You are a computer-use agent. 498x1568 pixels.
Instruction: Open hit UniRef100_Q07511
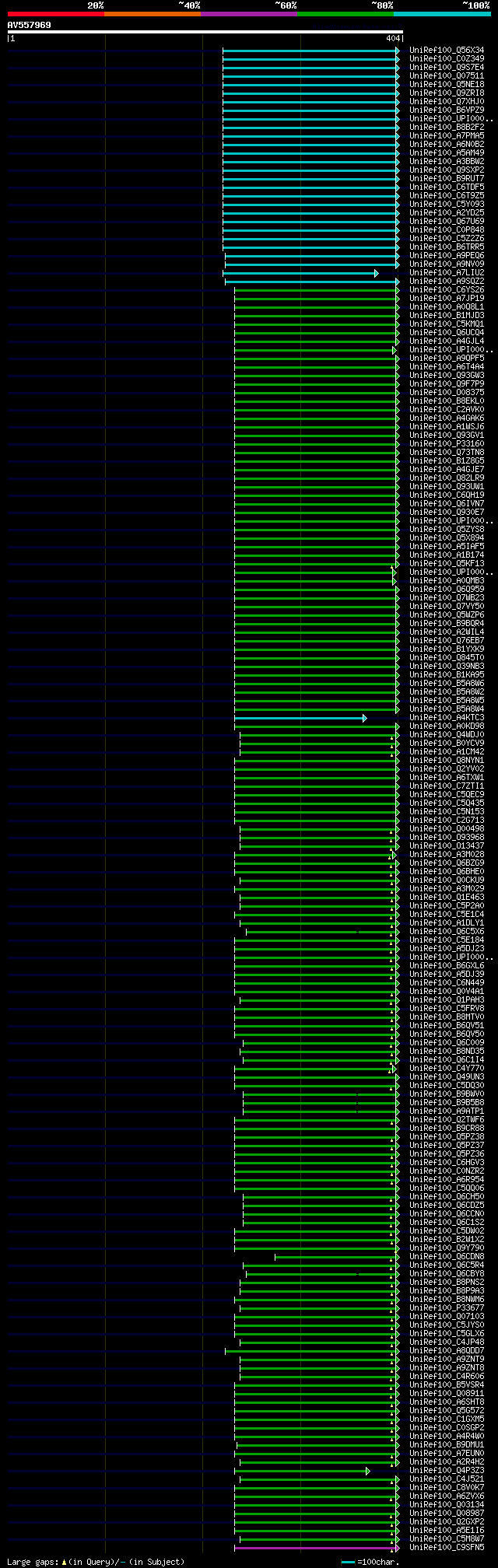click(447, 76)
